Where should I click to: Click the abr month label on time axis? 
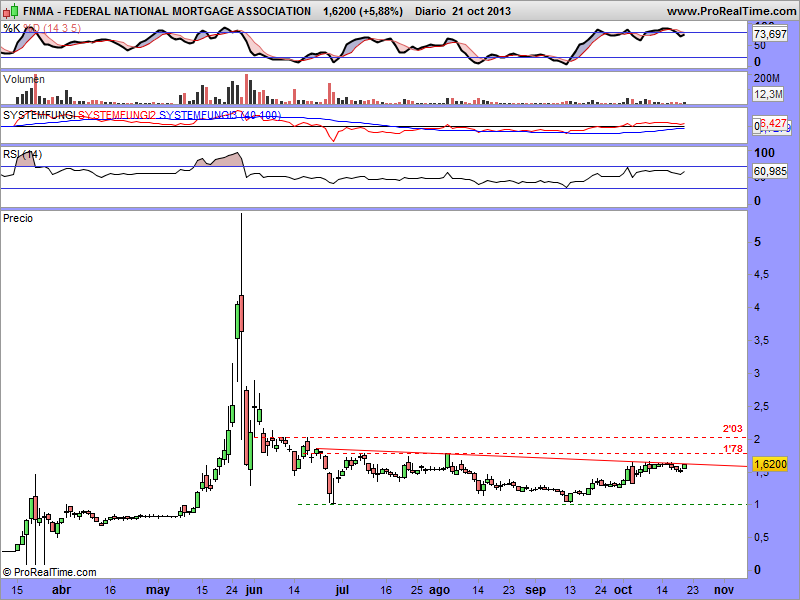point(62,590)
